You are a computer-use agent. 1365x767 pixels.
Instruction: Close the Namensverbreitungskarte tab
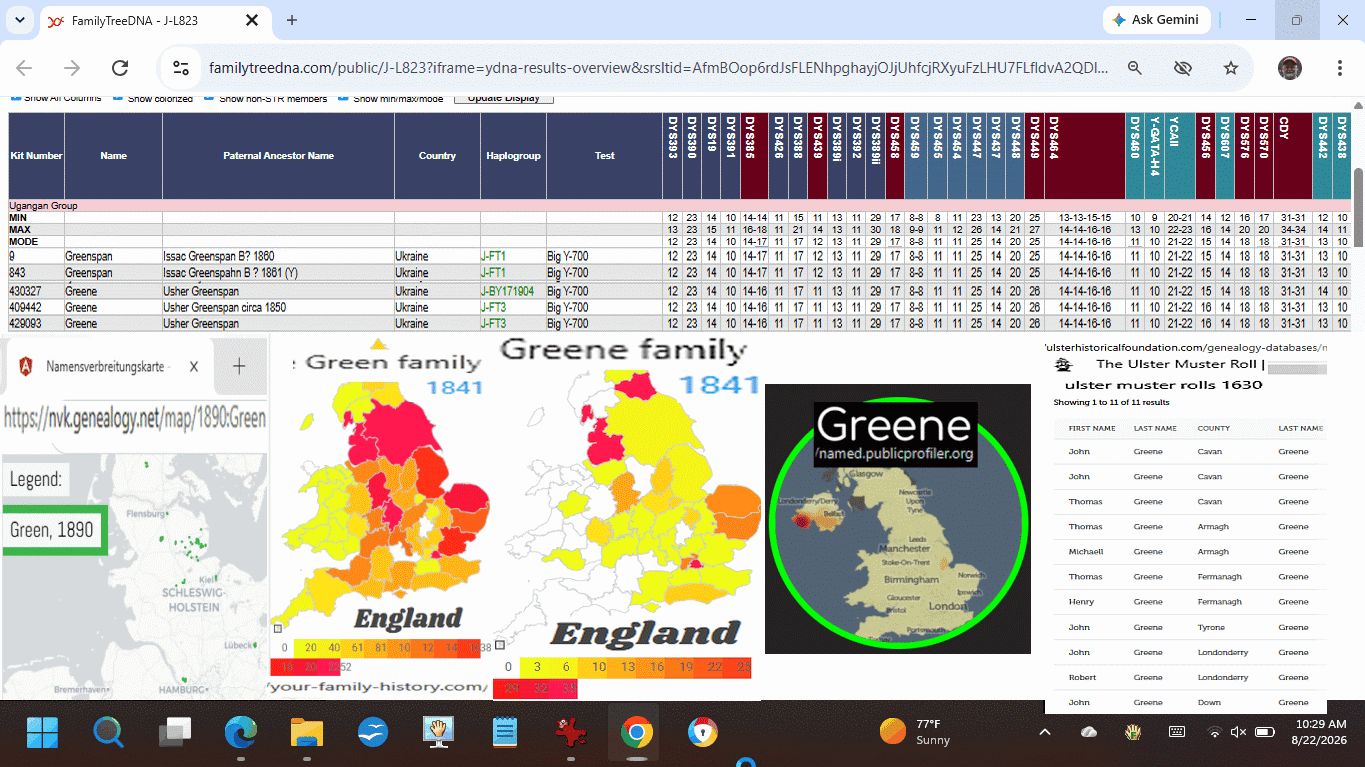click(x=193, y=367)
